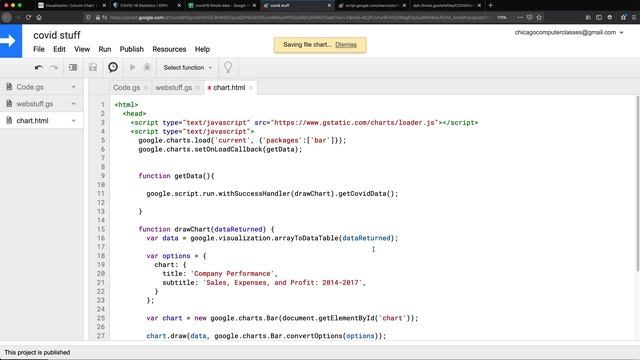Open the File menu

pos(39,49)
